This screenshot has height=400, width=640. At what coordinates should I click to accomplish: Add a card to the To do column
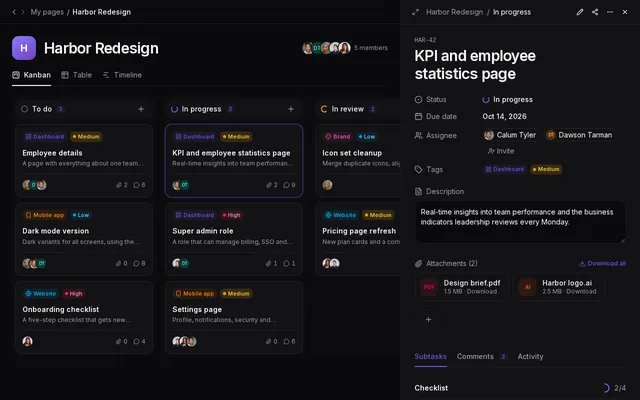[141, 109]
